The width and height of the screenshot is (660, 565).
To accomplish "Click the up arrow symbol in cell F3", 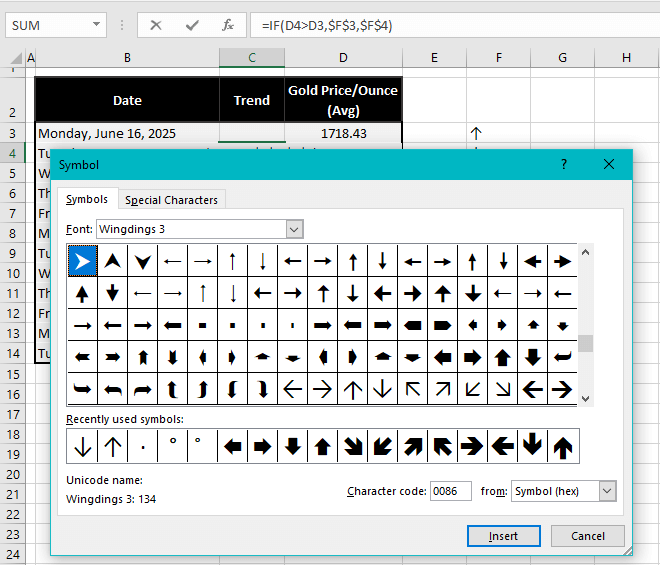I will pyautogui.click(x=476, y=133).
